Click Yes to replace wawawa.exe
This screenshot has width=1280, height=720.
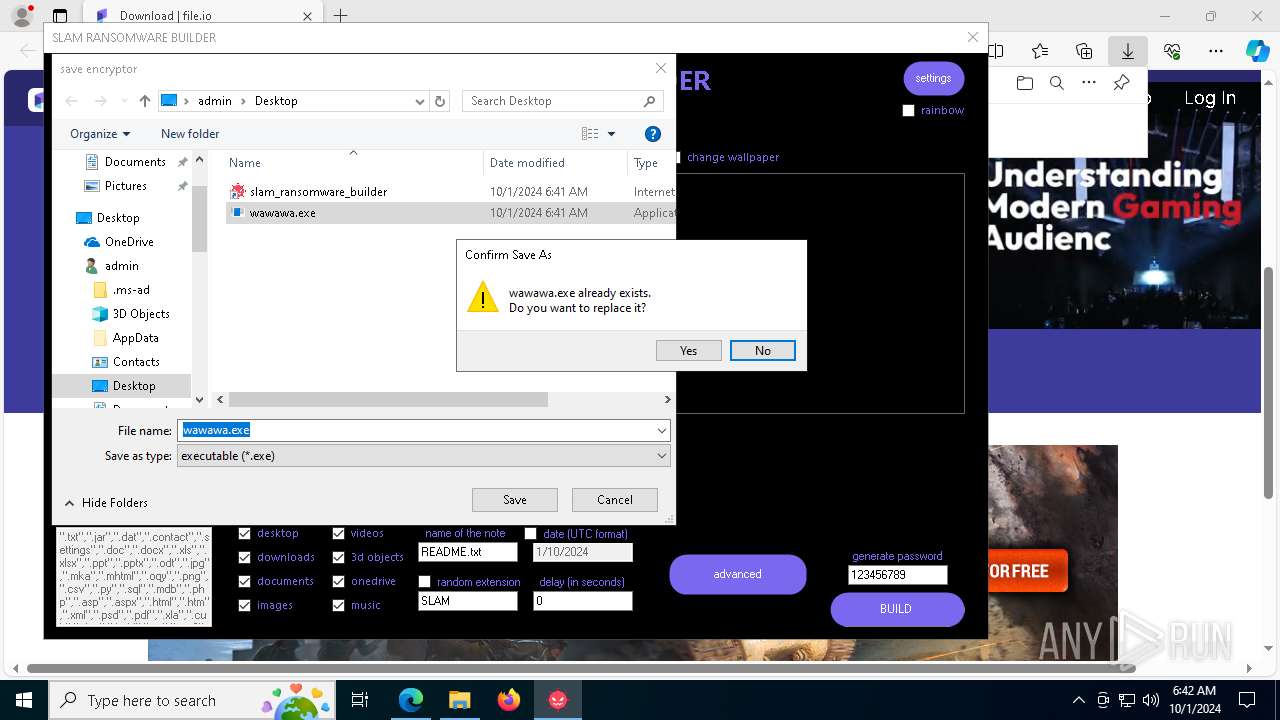click(688, 351)
